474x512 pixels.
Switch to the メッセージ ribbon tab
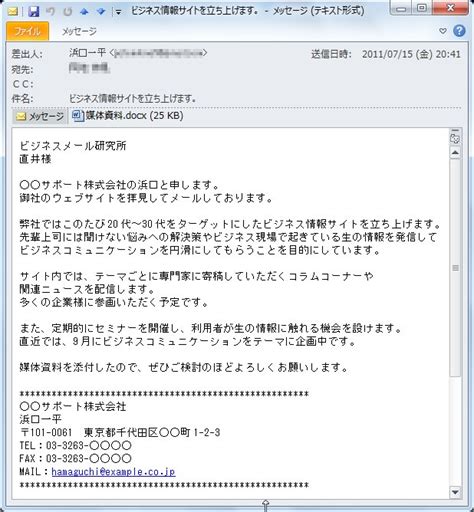click(x=79, y=31)
